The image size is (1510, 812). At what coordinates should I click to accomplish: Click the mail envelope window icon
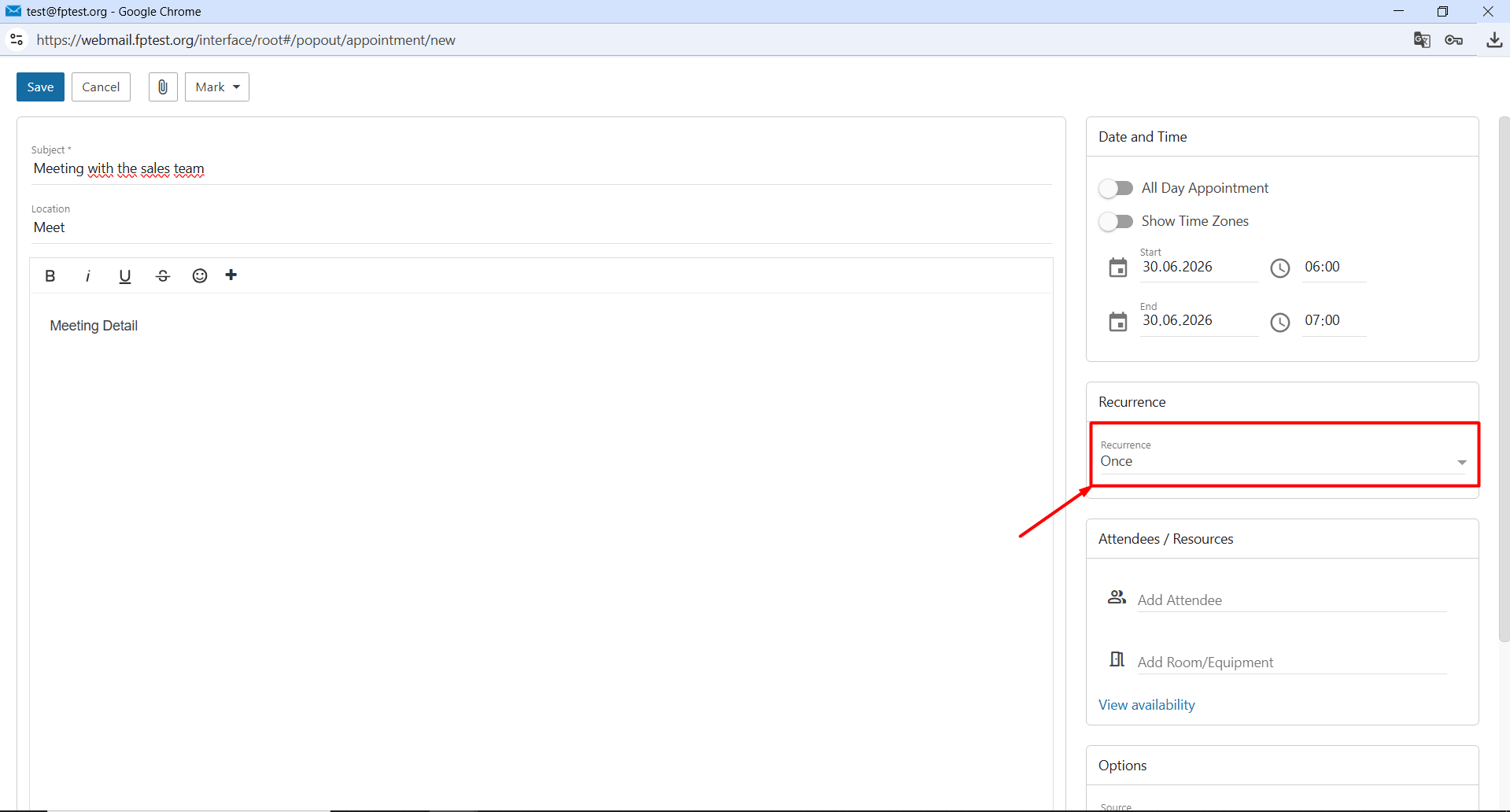click(13, 11)
